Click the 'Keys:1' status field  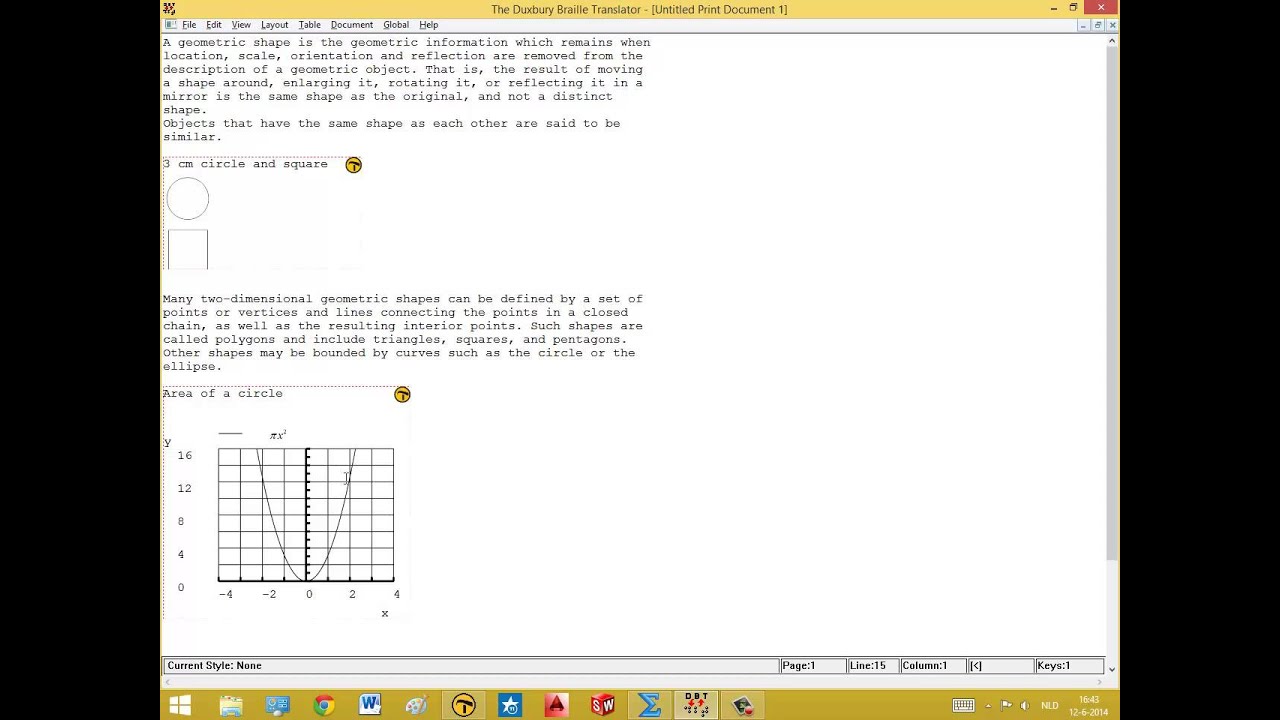tap(1069, 666)
